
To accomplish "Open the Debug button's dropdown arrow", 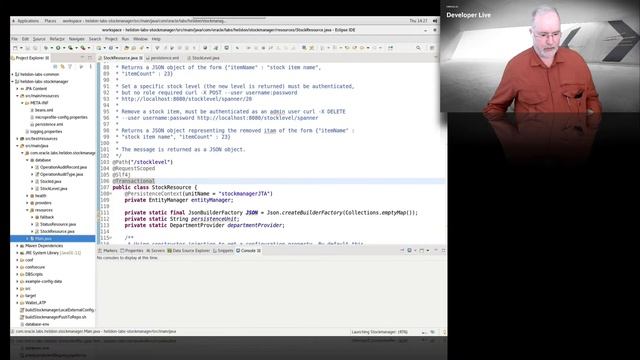I will (51, 48).
